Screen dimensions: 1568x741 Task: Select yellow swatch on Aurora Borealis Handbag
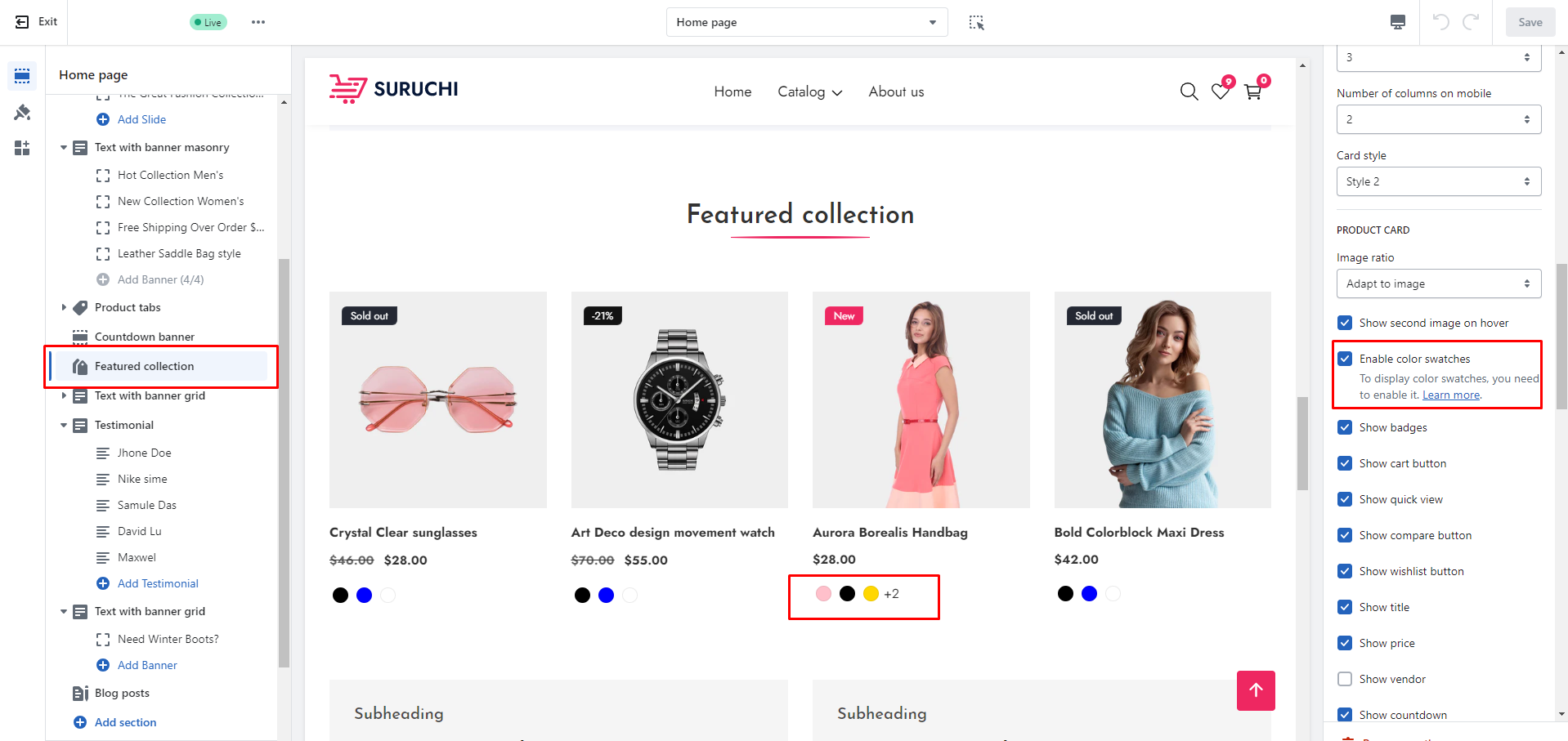[871, 594]
